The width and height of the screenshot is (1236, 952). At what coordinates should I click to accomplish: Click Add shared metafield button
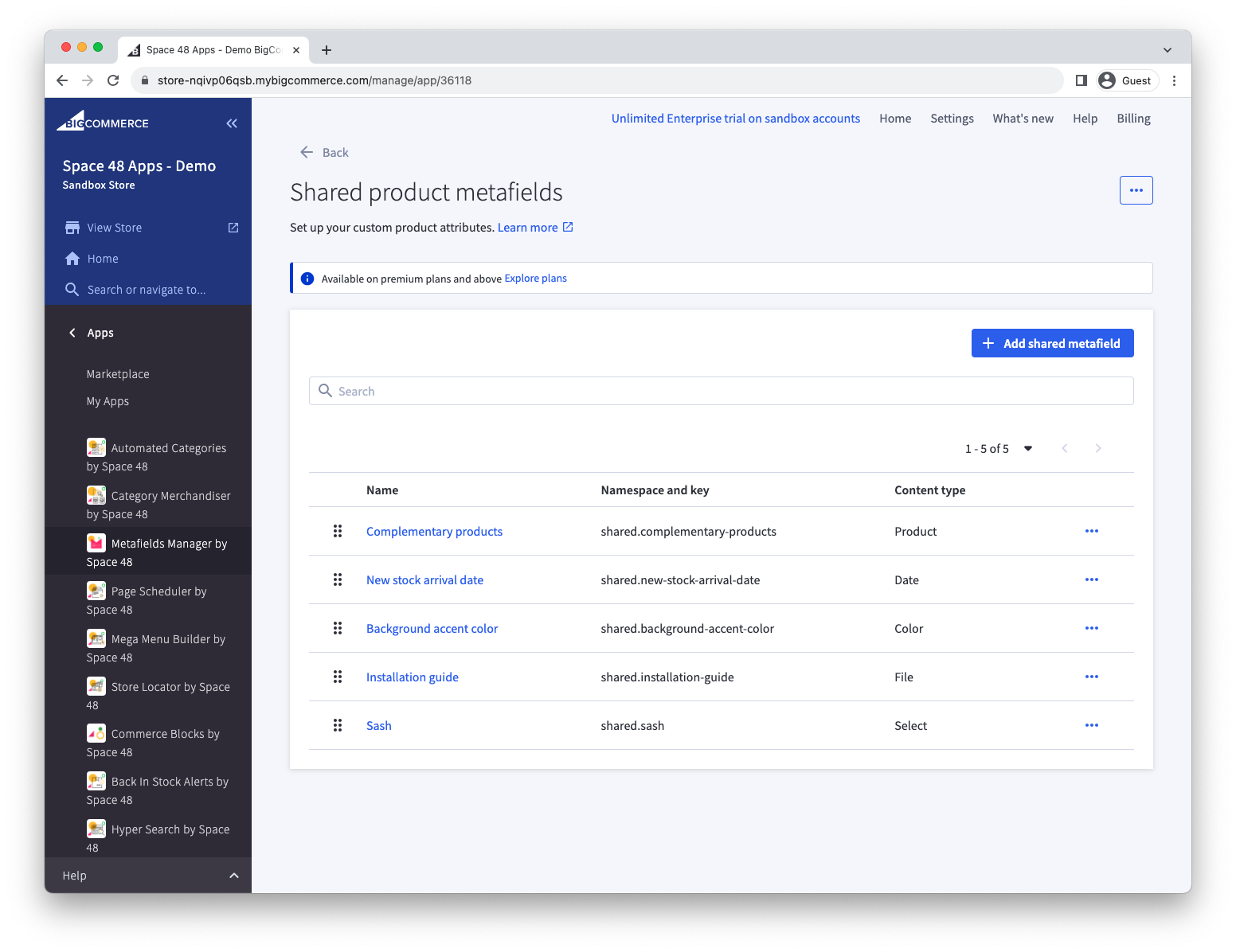pos(1052,343)
